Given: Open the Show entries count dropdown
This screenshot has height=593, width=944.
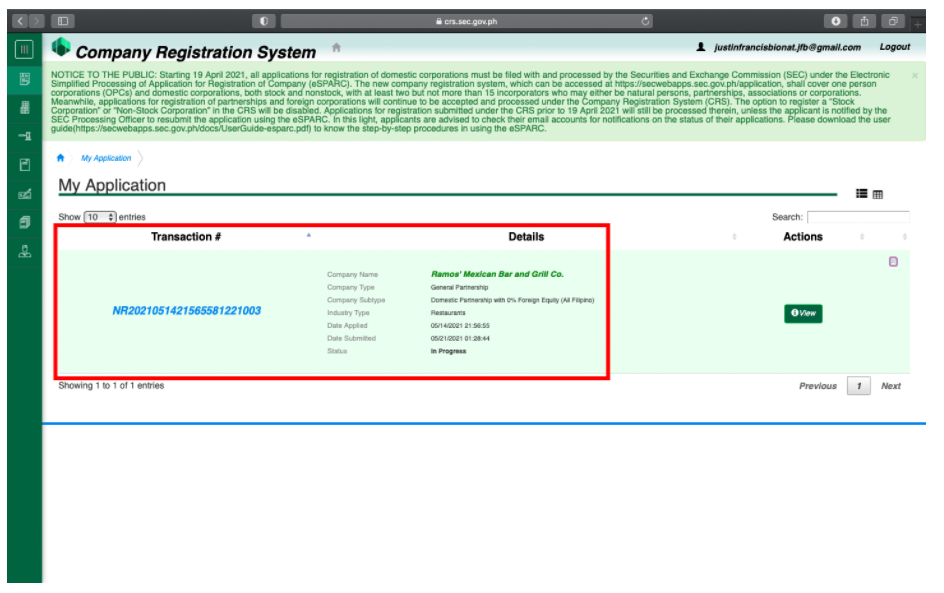Looking at the screenshot, I should click(100, 217).
